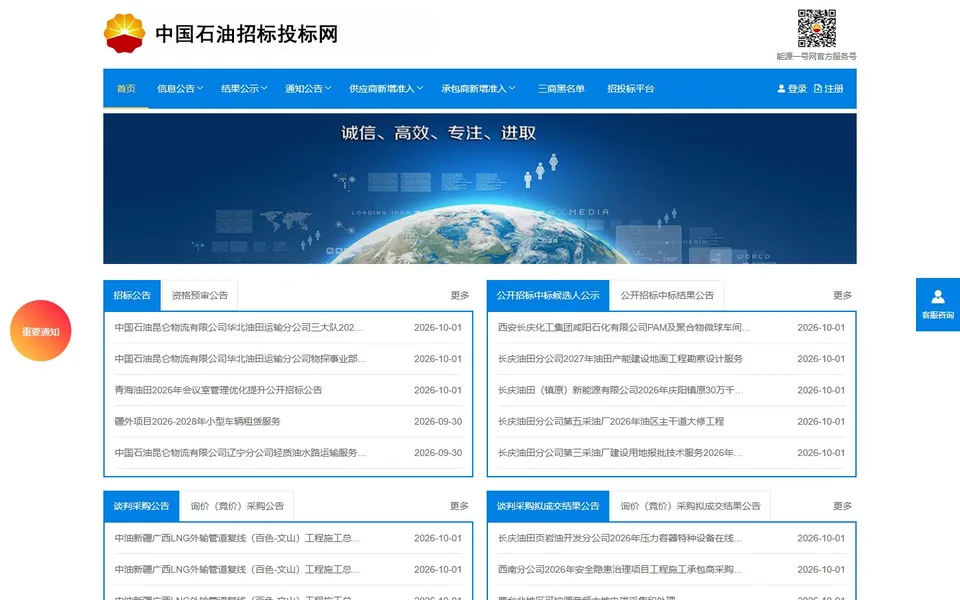This screenshot has height=600, width=960.
Task: Expand the 承包商新增准入 dropdown menu
Action: click(478, 89)
